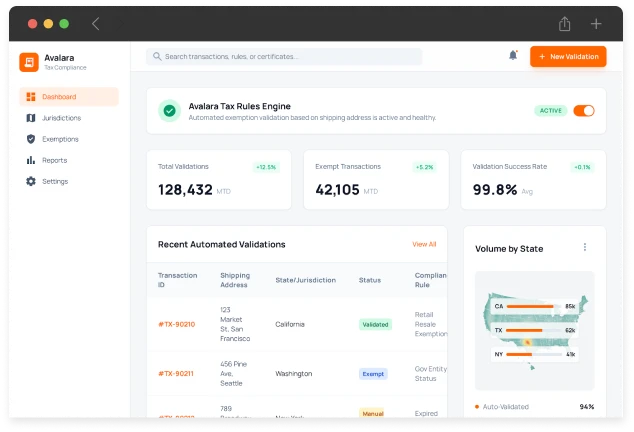
Task: Click the Settings gear icon
Action: (31, 181)
